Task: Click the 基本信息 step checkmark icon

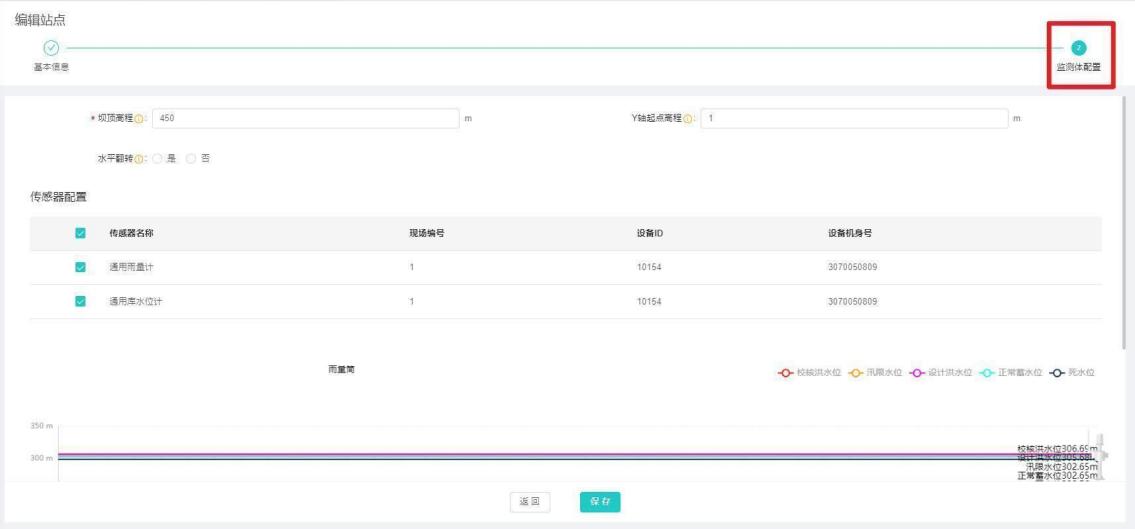Action: (51, 47)
